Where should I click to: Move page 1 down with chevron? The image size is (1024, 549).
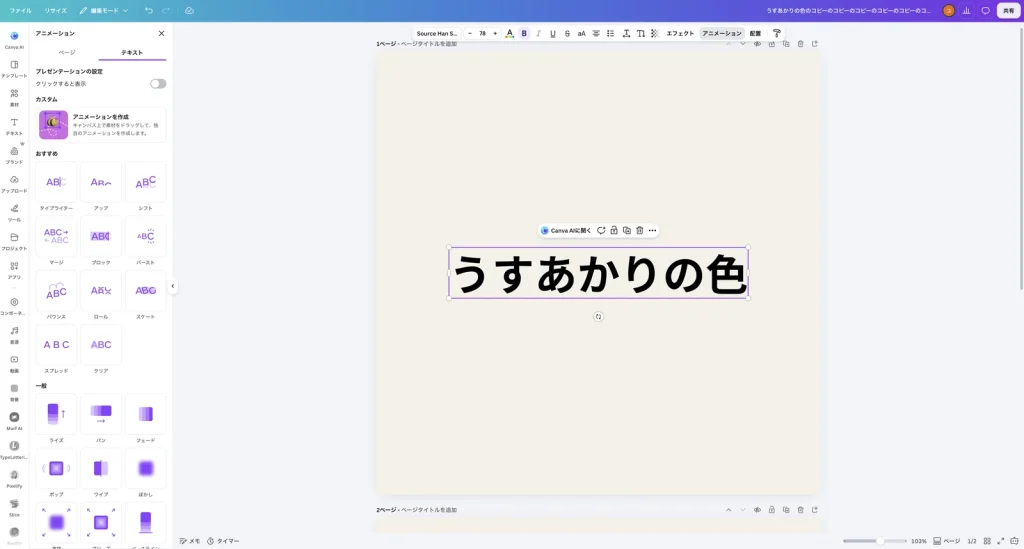click(743, 44)
